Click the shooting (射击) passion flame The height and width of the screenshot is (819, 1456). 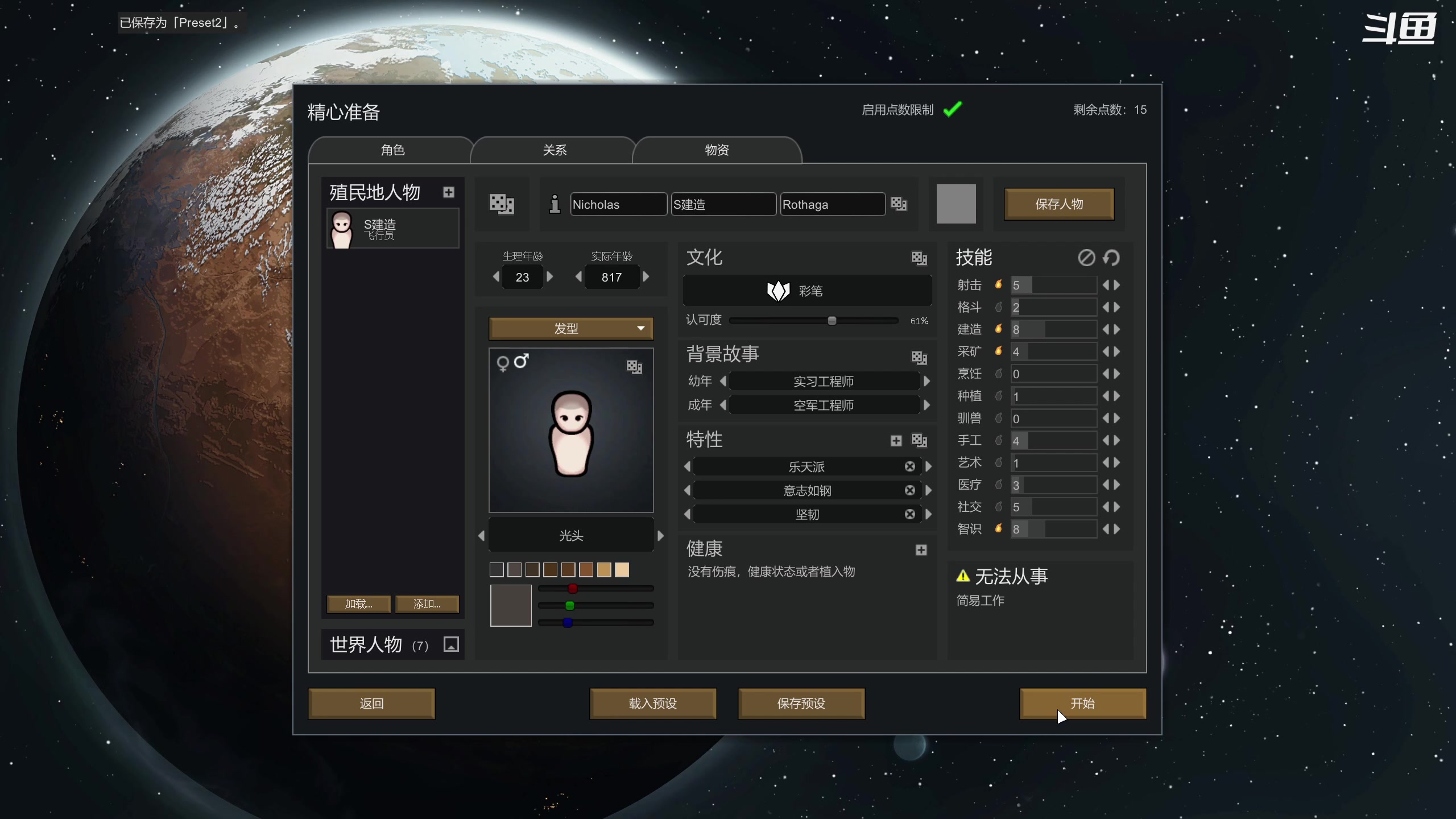[998, 284]
